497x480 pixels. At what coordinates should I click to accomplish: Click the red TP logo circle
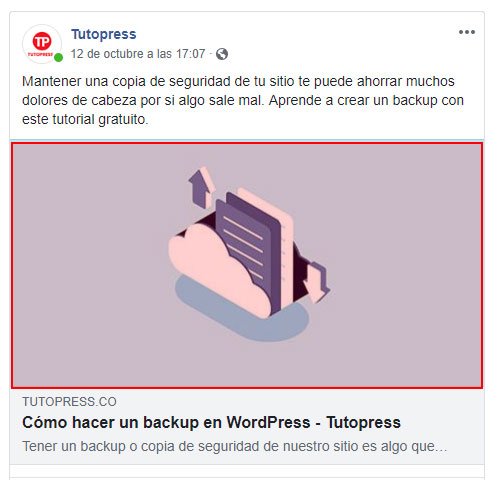tap(42, 41)
